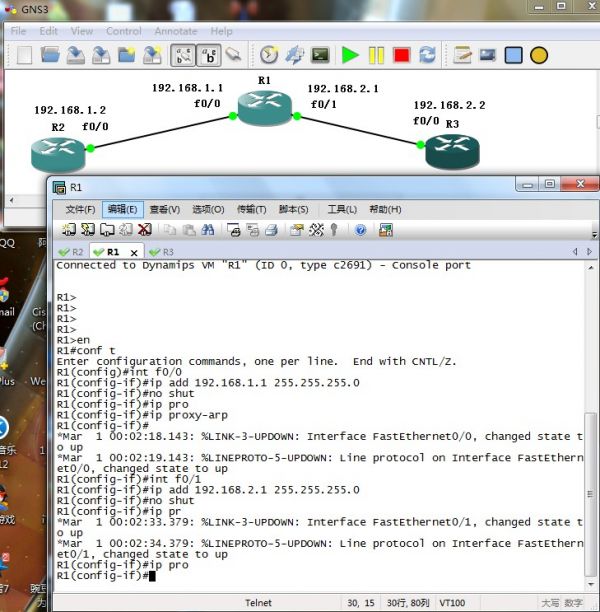Switch to the R3 session tab
Image resolution: width=600 pixels, height=612 pixels.
[161, 252]
